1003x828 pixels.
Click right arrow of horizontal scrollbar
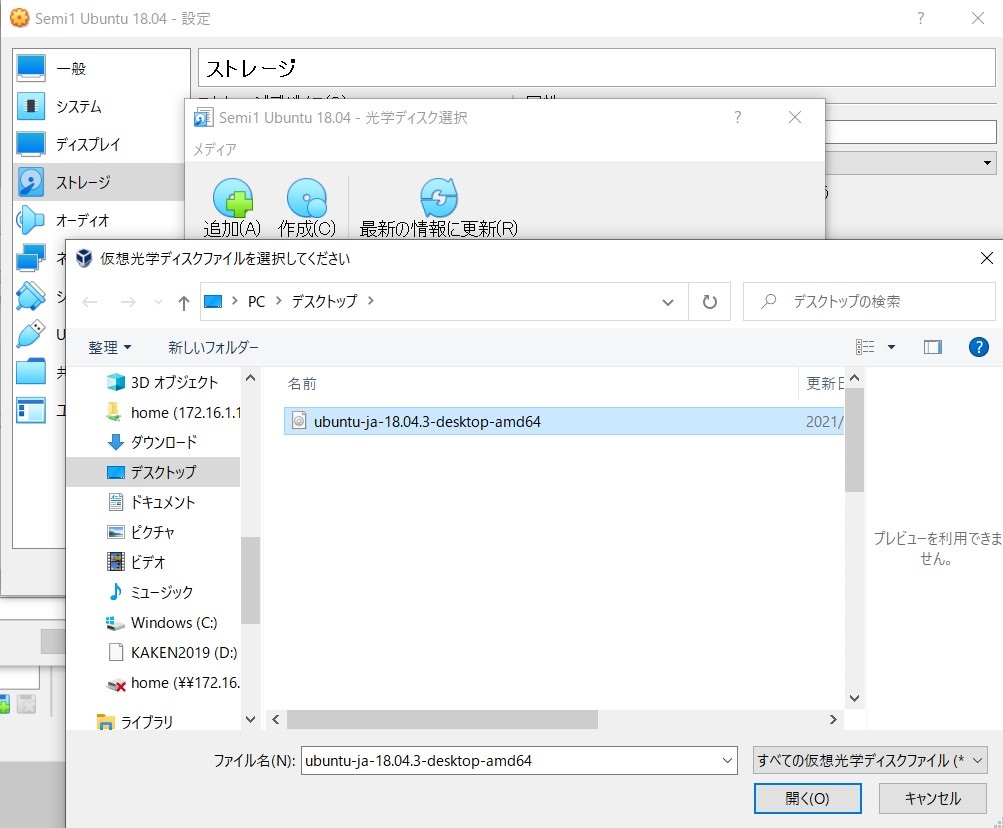pyautogui.click(x=833, y=720)
